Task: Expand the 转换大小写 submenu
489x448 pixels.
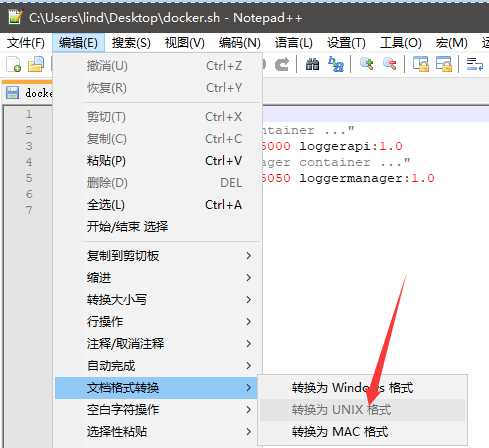Action: click(x=157, y=300)
